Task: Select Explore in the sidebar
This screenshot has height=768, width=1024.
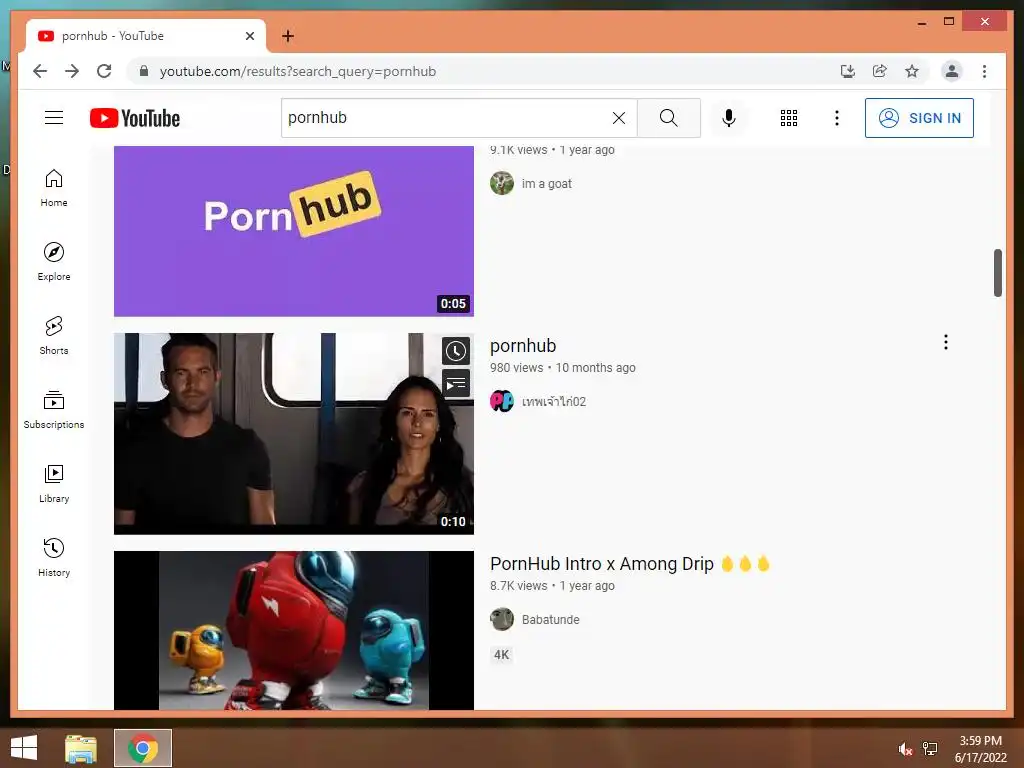Action: (x=54, y=262)
